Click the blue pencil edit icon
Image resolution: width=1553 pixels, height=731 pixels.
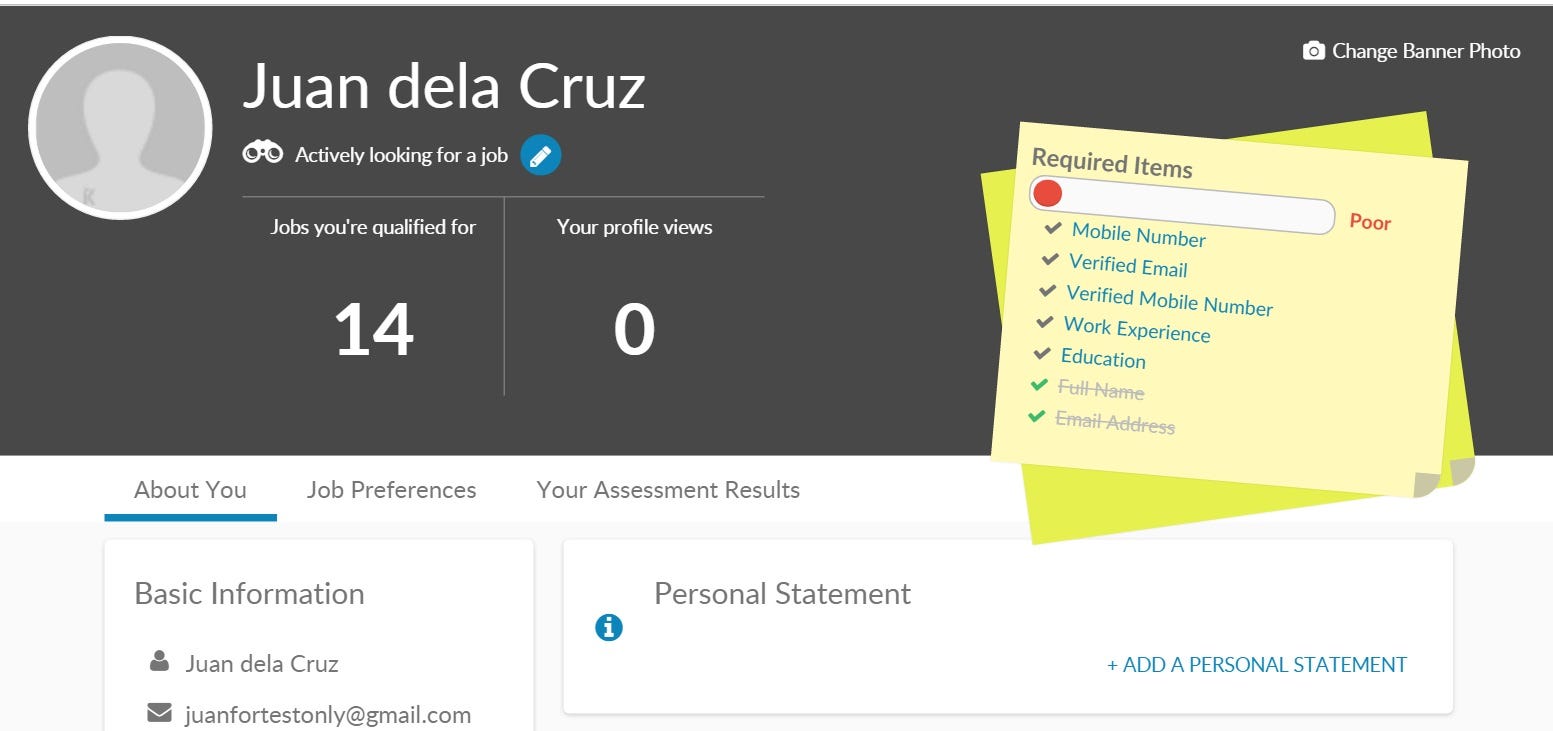[541, 156]
